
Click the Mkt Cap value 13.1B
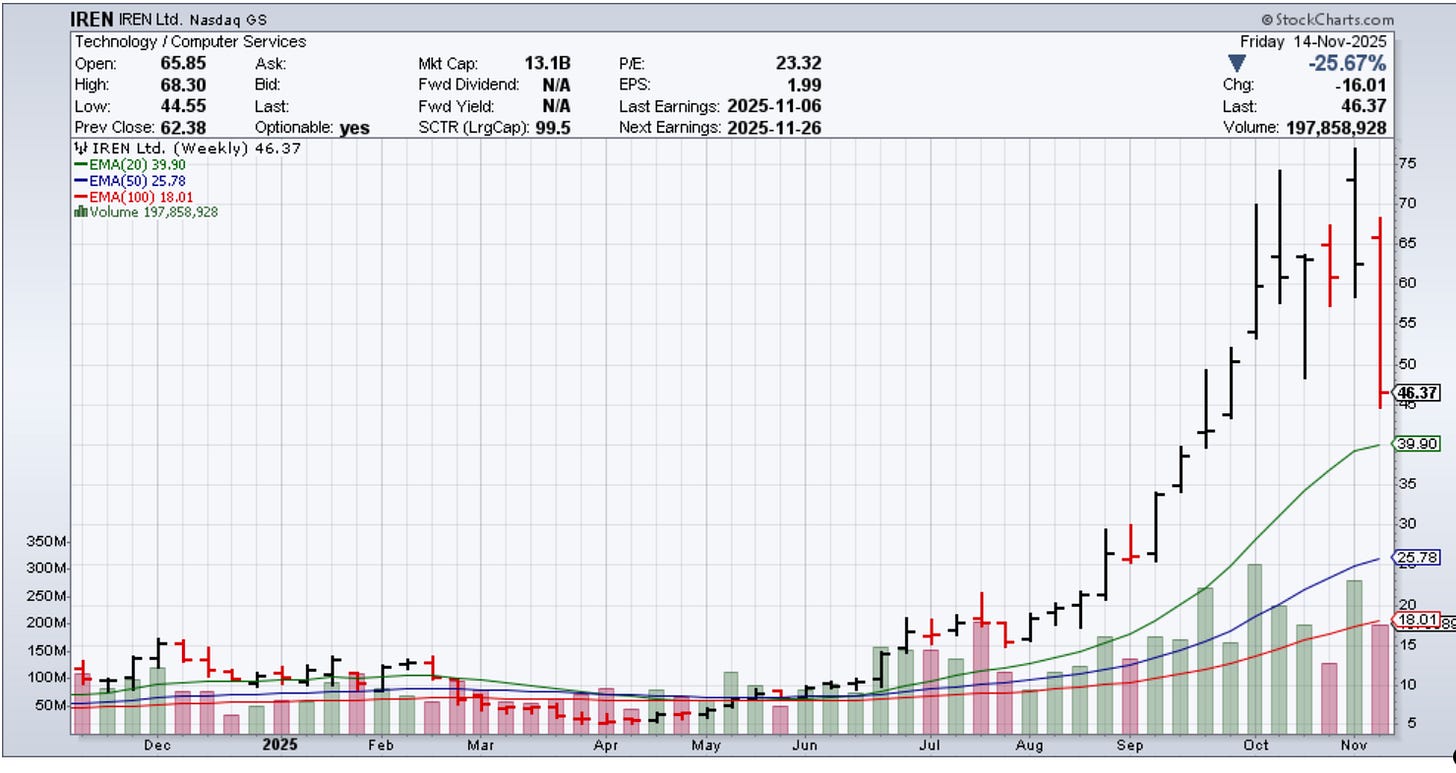point(548,63)
